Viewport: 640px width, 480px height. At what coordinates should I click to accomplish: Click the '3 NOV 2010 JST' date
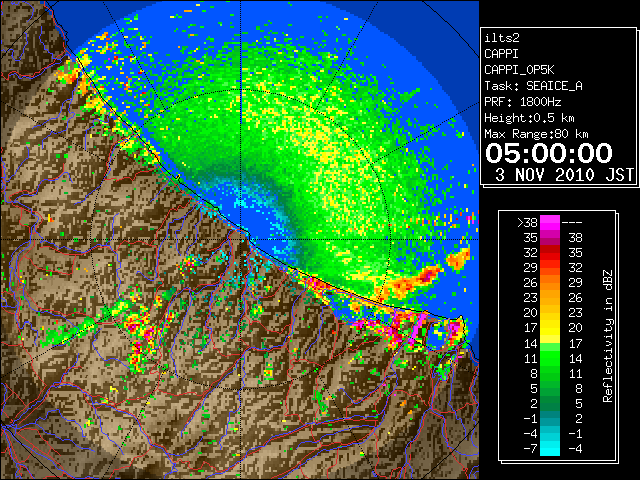(x=564, y=175)
